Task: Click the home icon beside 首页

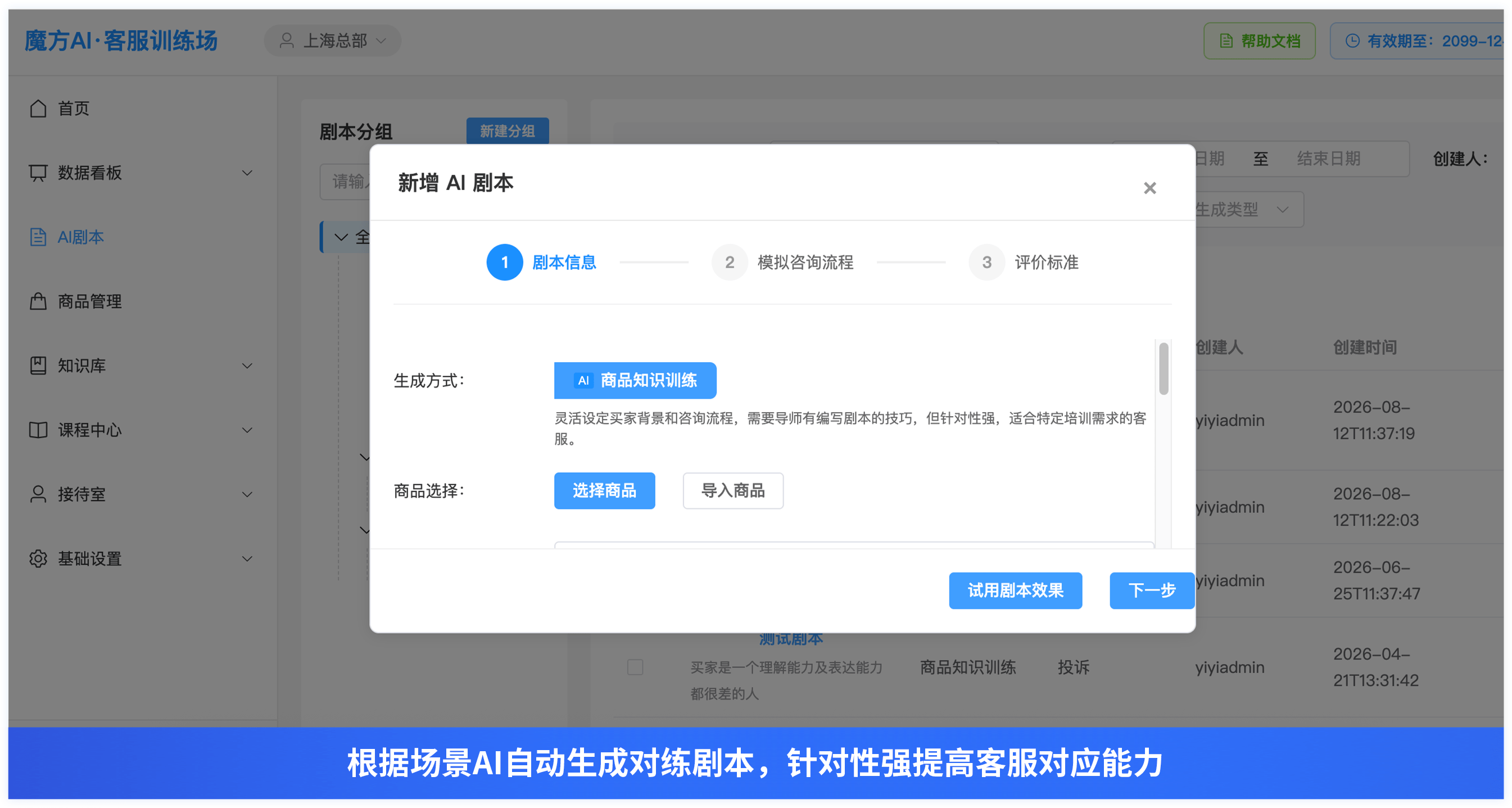Action: pyautogui.click(x=38, y=109)
